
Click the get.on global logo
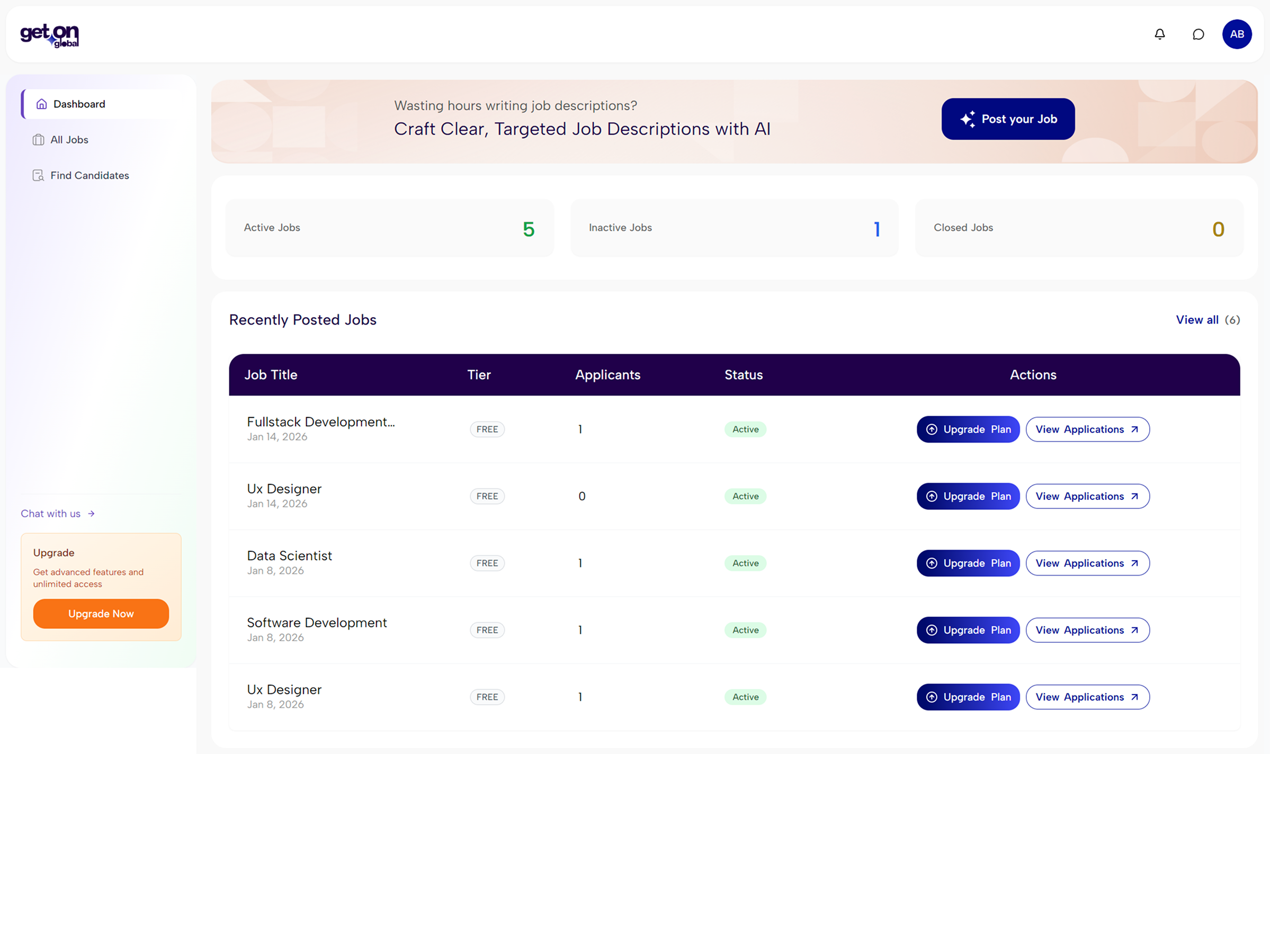[50, 35]
